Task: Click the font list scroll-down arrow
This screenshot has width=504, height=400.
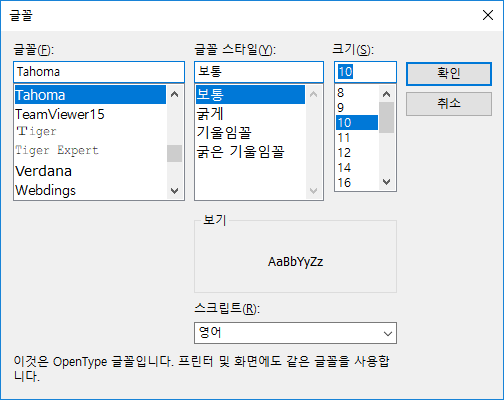Action: (174, 191)
